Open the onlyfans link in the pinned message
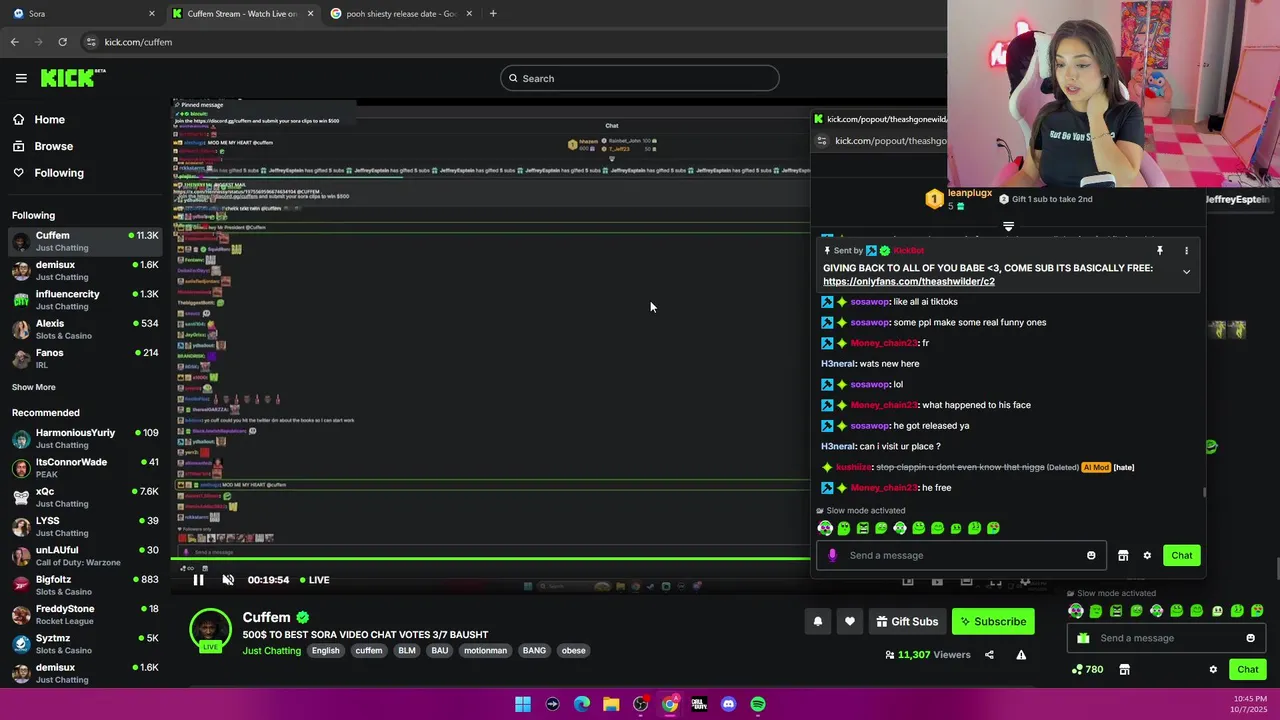This screenshot has width=1280, height=720. (x=908, y=282)
